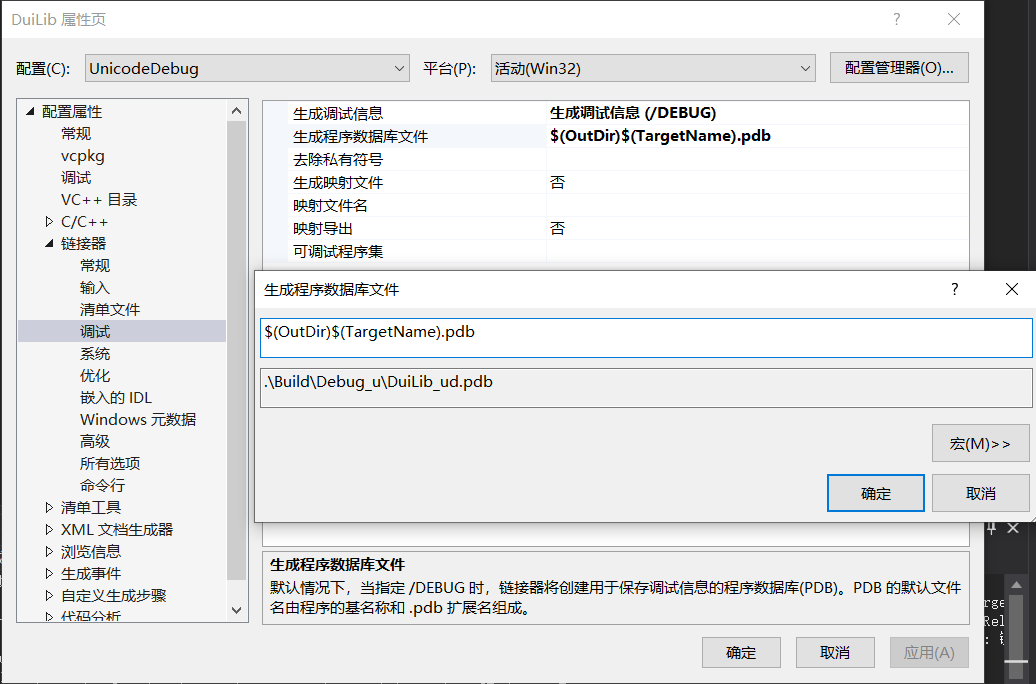Image resolution: width=1036 pixels, height=684 pixels.
Task: Click the 映射文件名 property row
Action: pyautogui.click(x=628, y=206)
